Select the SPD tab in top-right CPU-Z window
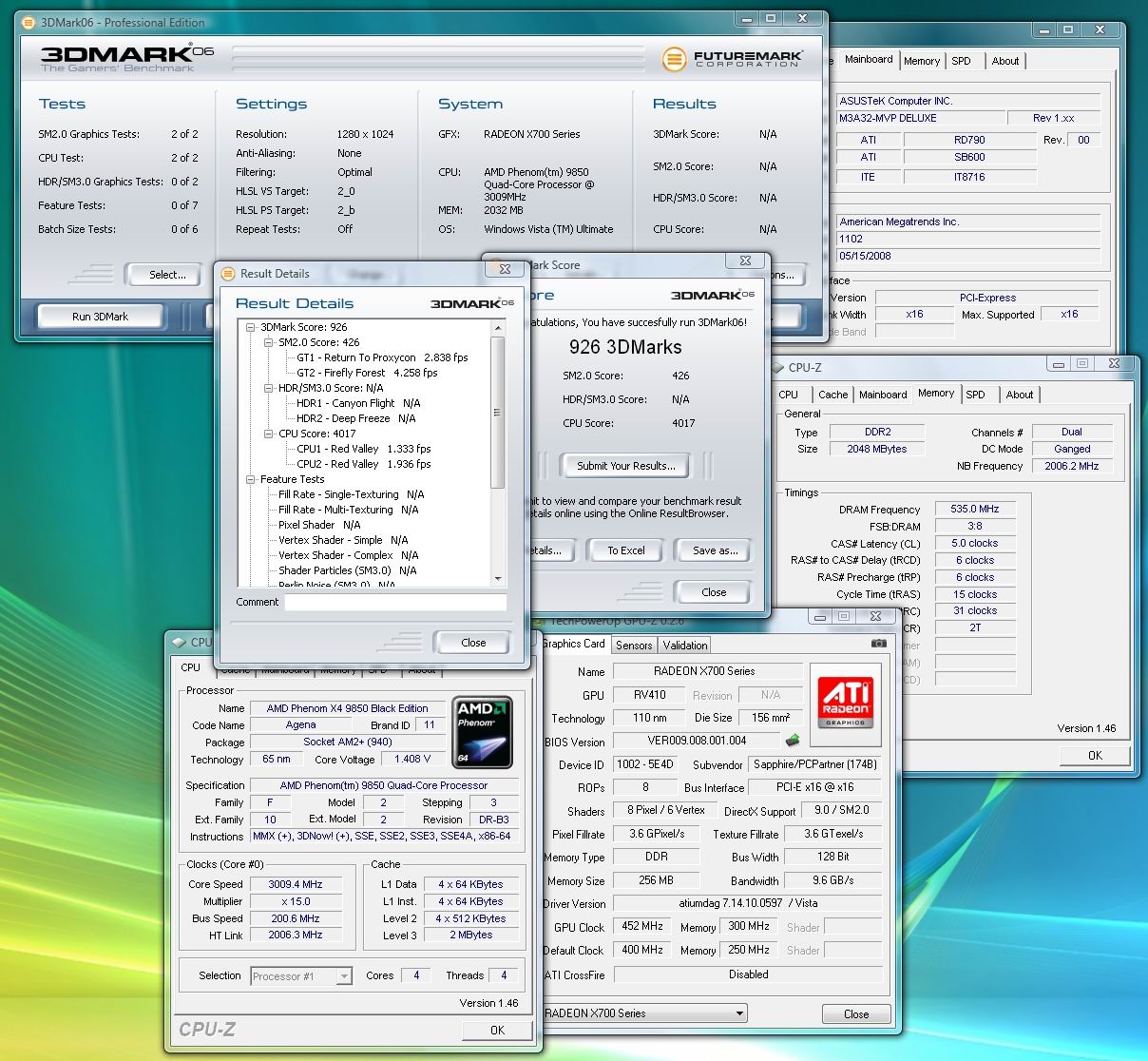This screenshot has height=1061, width=1148. [x=962, y=61]
